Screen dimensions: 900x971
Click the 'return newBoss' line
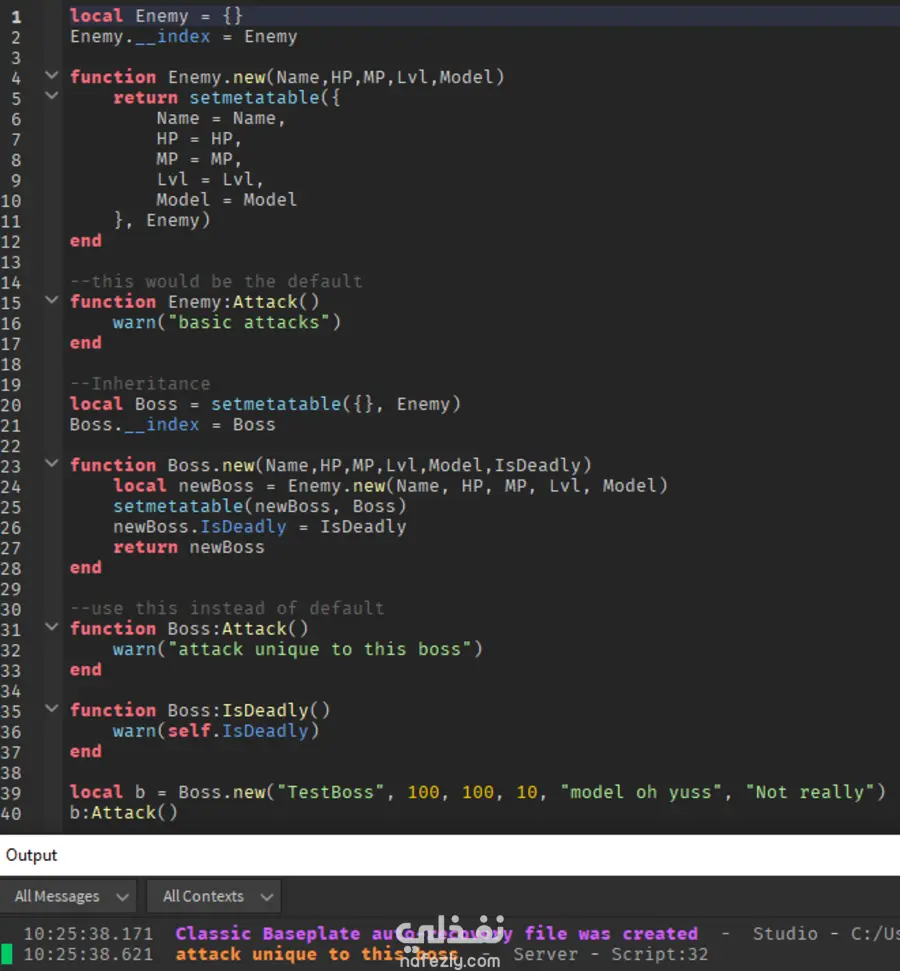[x=189, y=547]
